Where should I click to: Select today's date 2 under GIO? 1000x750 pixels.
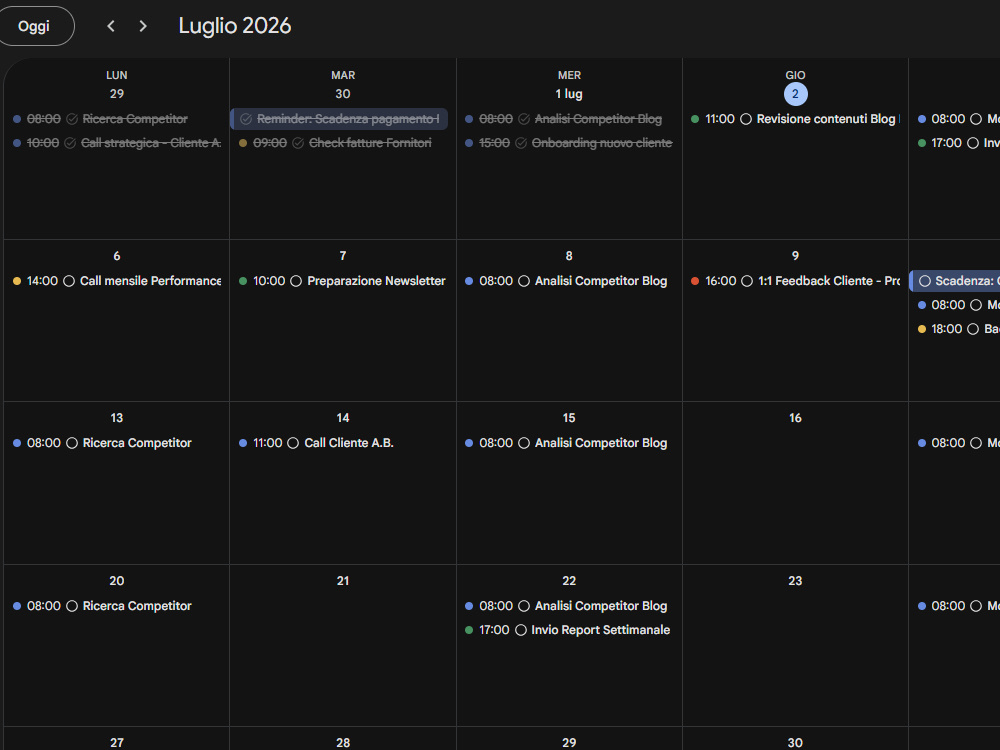pyautogui.click(x=795, y=94)
